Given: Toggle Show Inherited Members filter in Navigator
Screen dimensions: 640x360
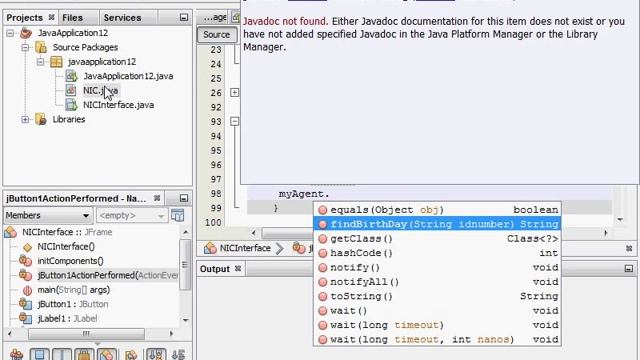Looking at the screenshot, I should pos(17,354).
